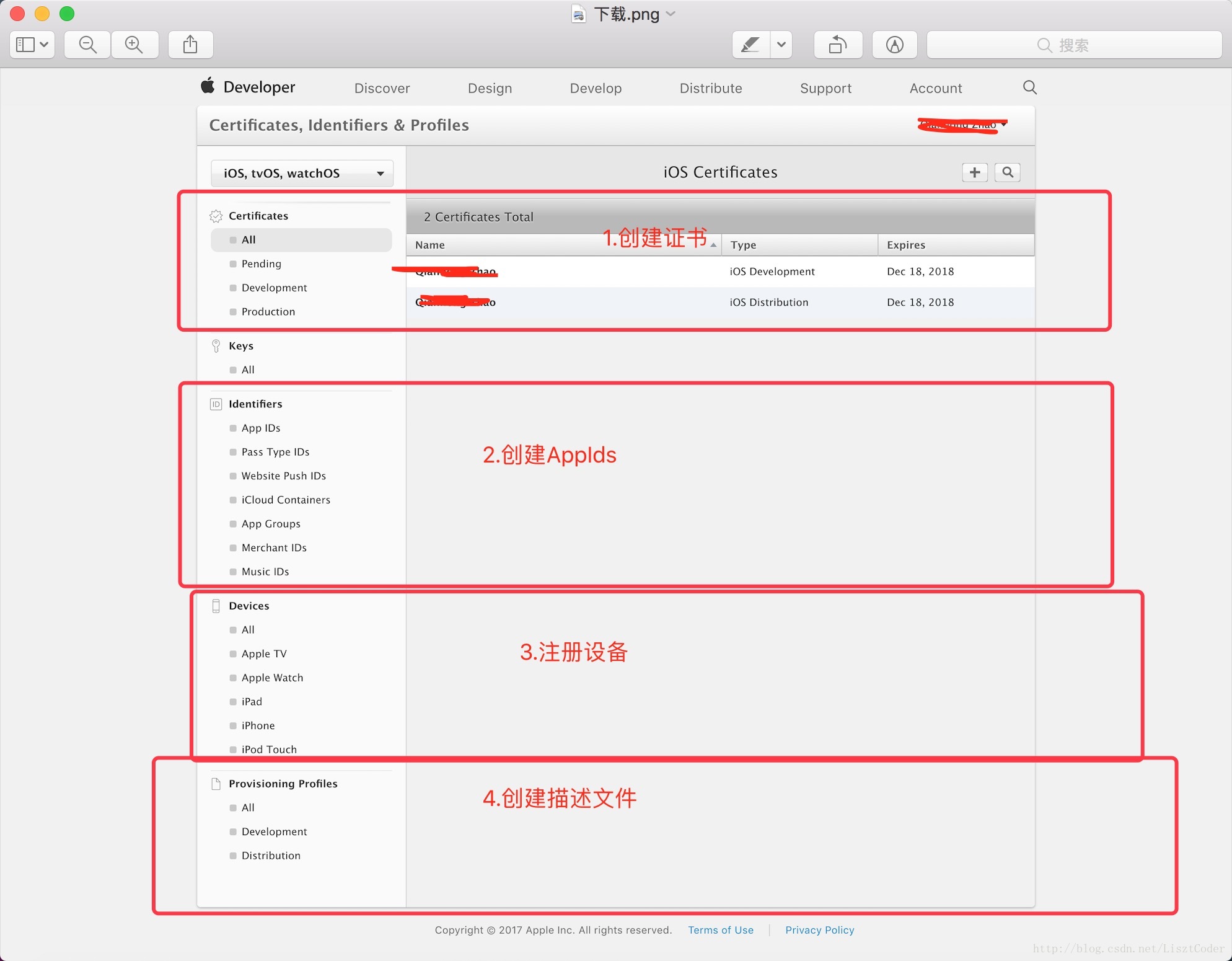Open the Develop menu
1232x961 pixels.
point(596,88)
